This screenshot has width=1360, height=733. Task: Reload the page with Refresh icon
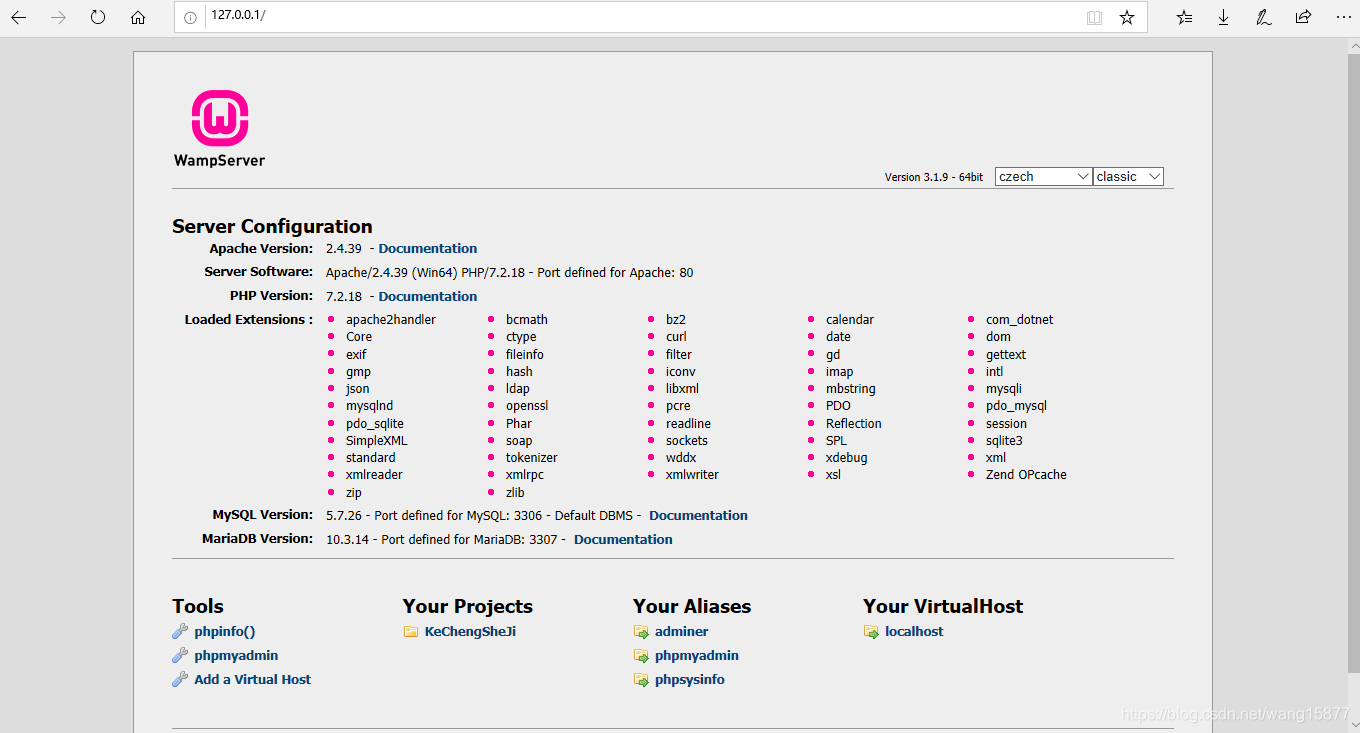click(x=98, y=17)
